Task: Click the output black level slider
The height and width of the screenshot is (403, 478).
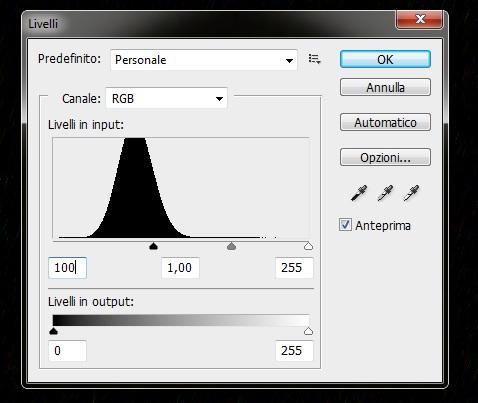Action: coord(53,331)
